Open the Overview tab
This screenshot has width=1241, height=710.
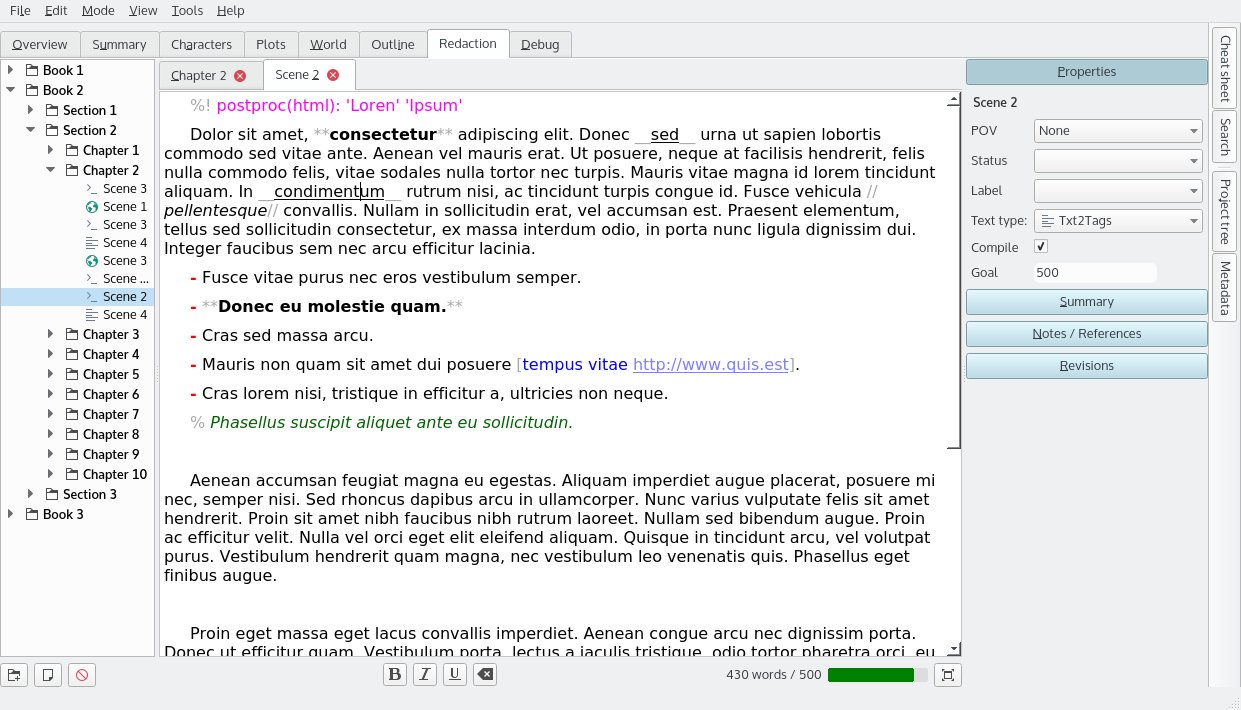[x=40, y=45]
